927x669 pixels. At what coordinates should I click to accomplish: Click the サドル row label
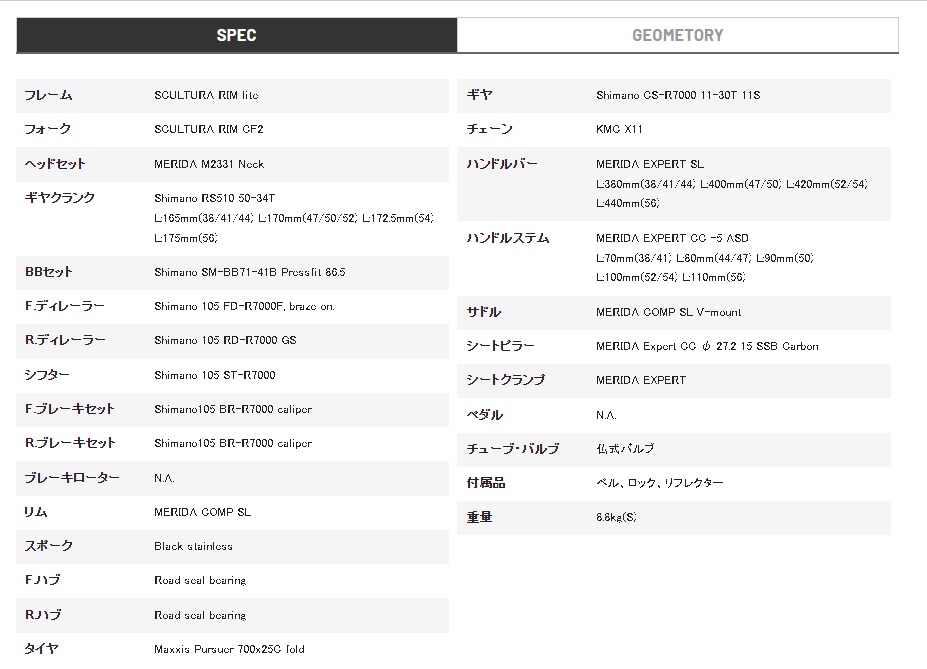[x=484, y=312]
